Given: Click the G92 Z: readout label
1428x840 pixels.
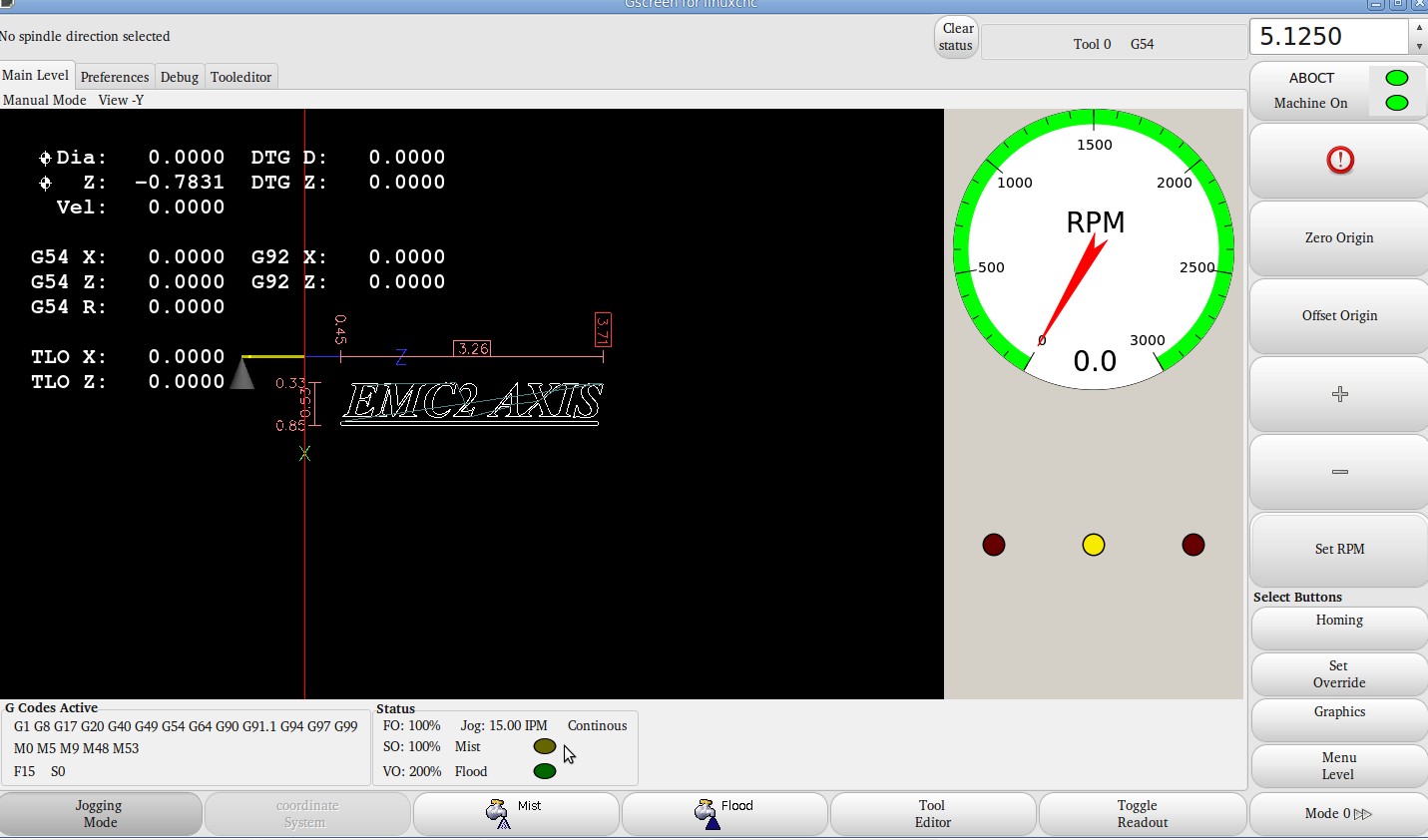Looking at the screenshot, I should [x=289, y=282].
